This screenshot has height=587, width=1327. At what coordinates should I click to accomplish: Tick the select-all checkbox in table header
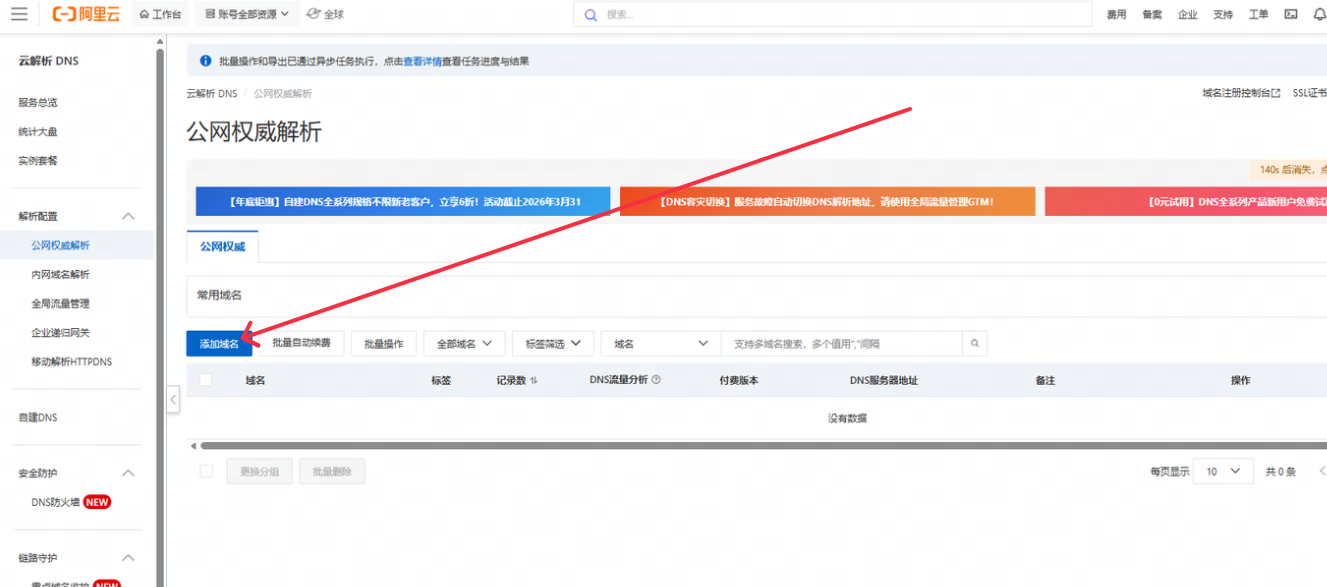tap(206, 380)
